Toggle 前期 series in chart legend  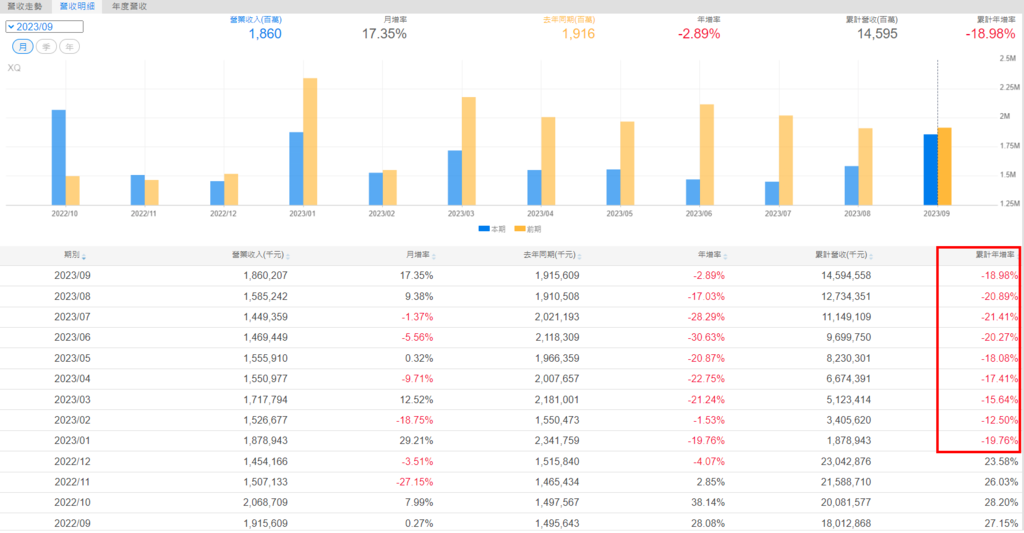click(528, 229)
